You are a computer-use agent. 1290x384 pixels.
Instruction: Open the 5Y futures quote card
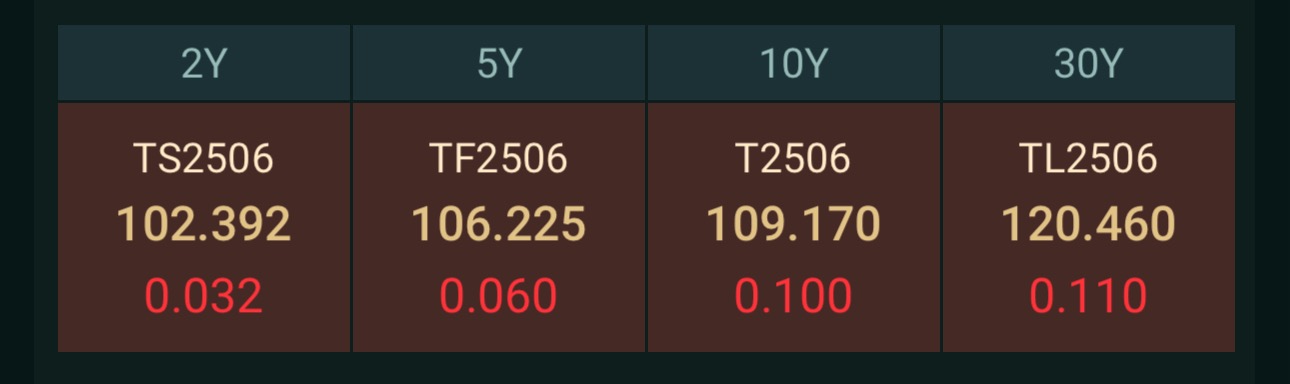[499, 227]
